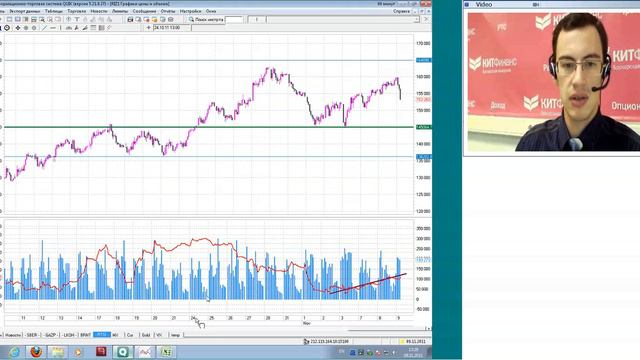Select the diagonal trend line drawing tool

tap(44, 28)
